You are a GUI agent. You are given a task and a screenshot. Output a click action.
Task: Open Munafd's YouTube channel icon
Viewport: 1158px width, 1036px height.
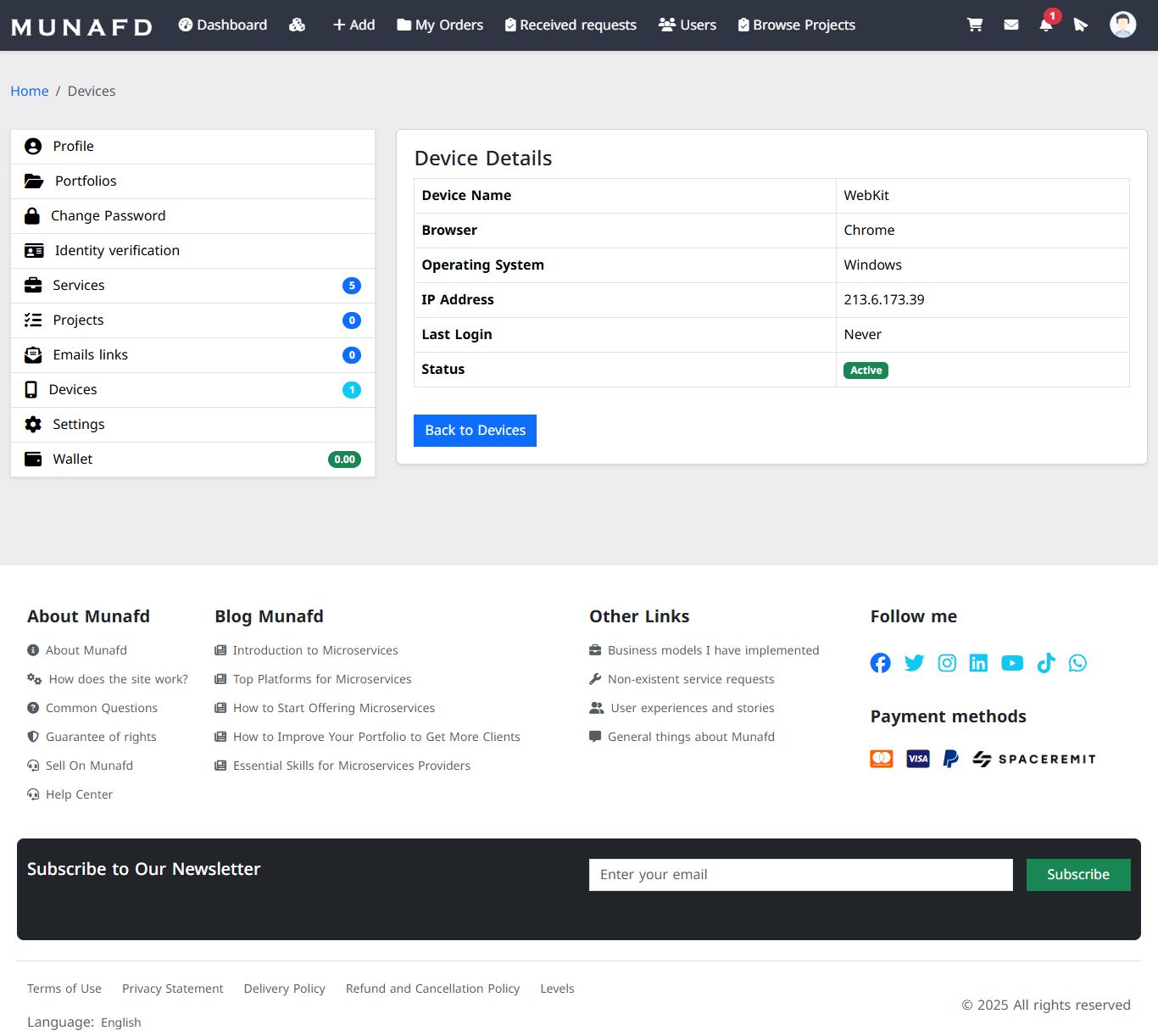(1012, 663)
